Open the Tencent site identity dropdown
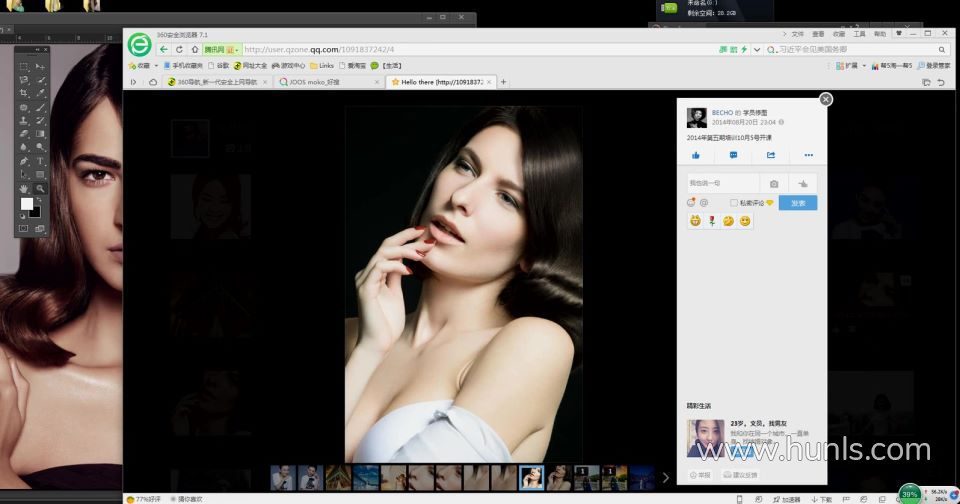Image resolution: width=960 pixels, height=504 pixels. coord(221,50)
